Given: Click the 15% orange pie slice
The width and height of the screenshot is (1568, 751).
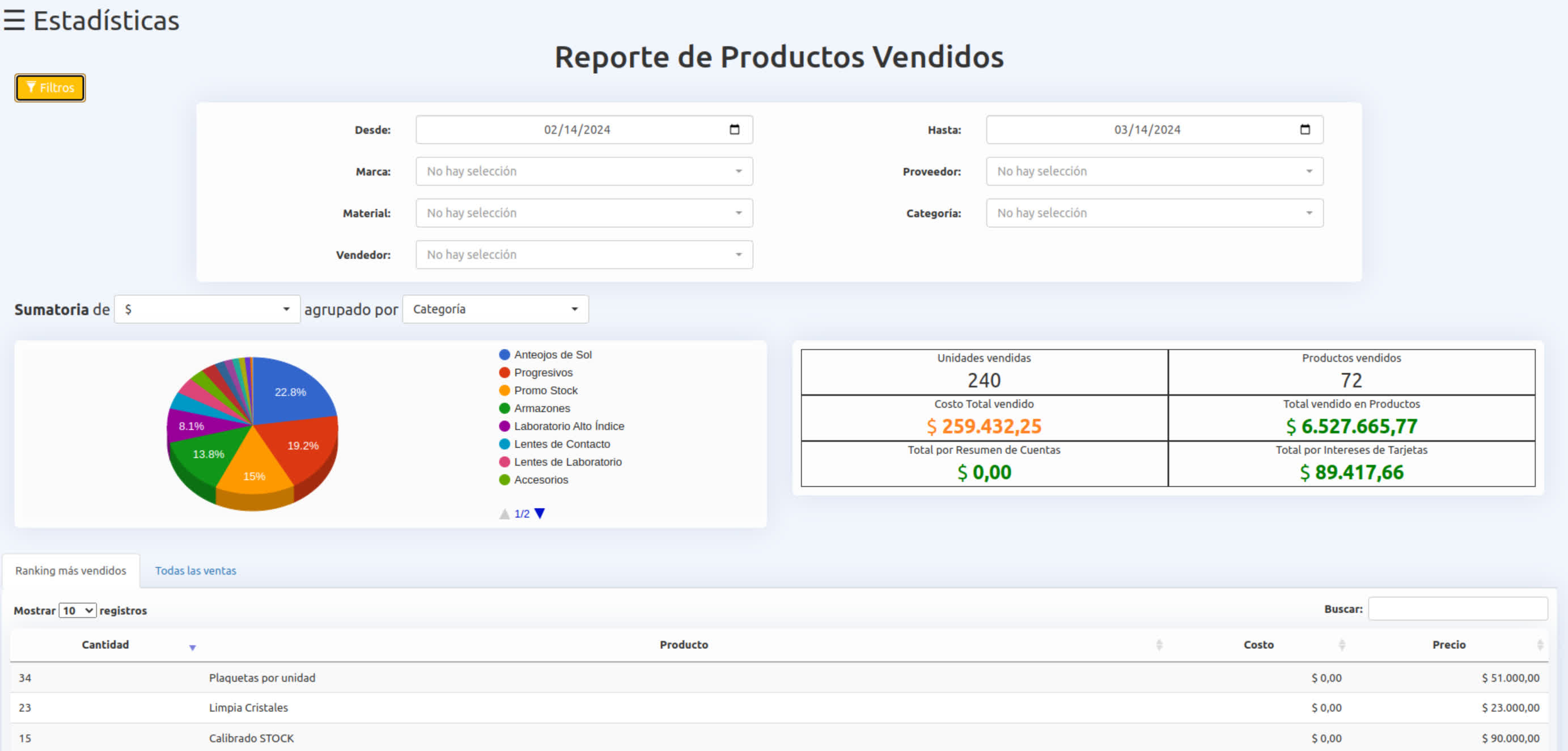Looking at the screenshot, I should click(x=255, y=476).
